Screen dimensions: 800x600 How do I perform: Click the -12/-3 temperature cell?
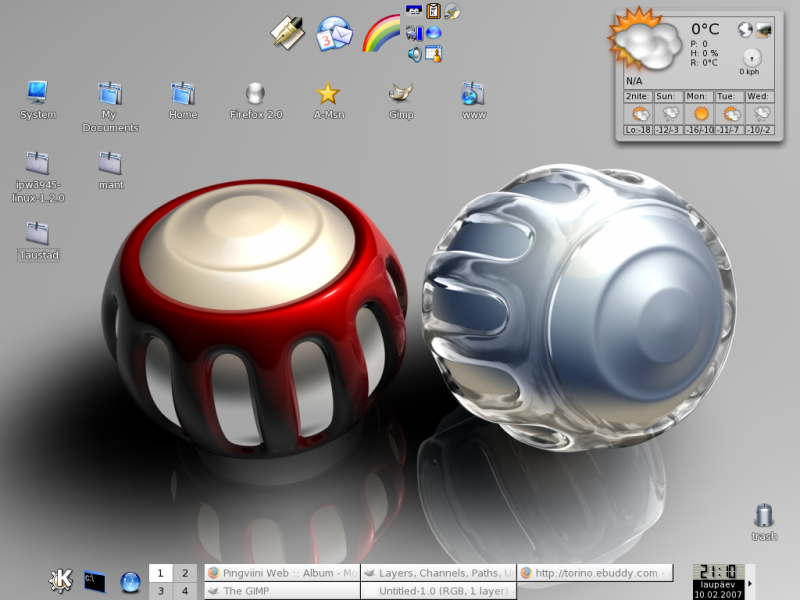point(668,130)
